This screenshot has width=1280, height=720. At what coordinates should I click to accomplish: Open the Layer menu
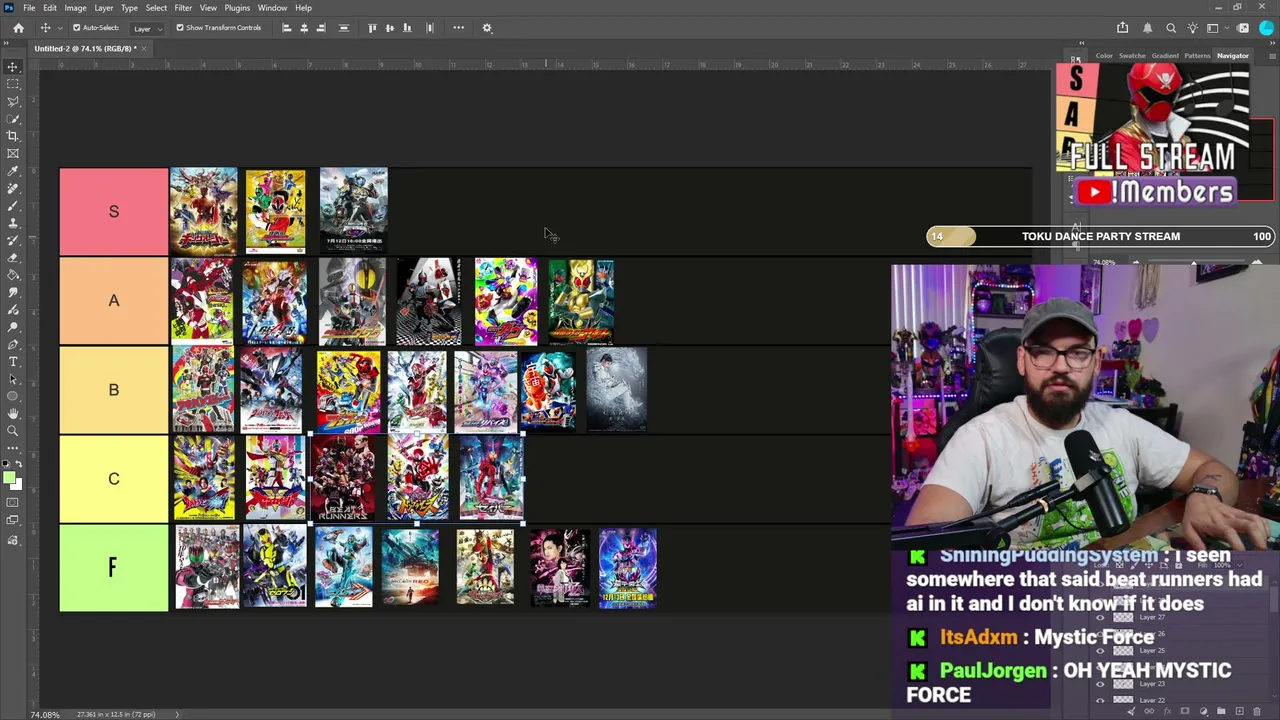point(104,8)
